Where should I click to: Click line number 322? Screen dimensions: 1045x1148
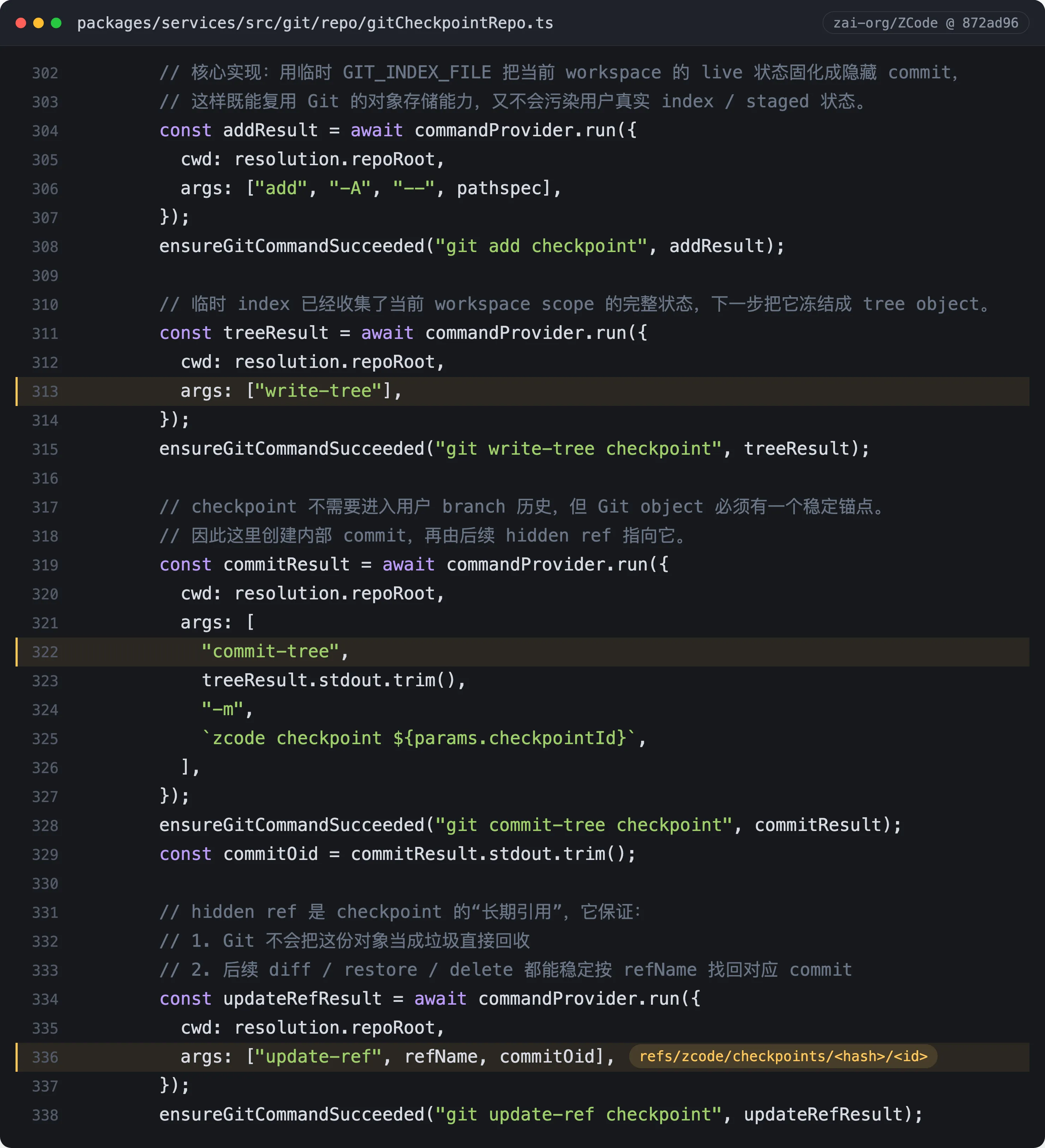pyautogui.click(x=45, y=651)
